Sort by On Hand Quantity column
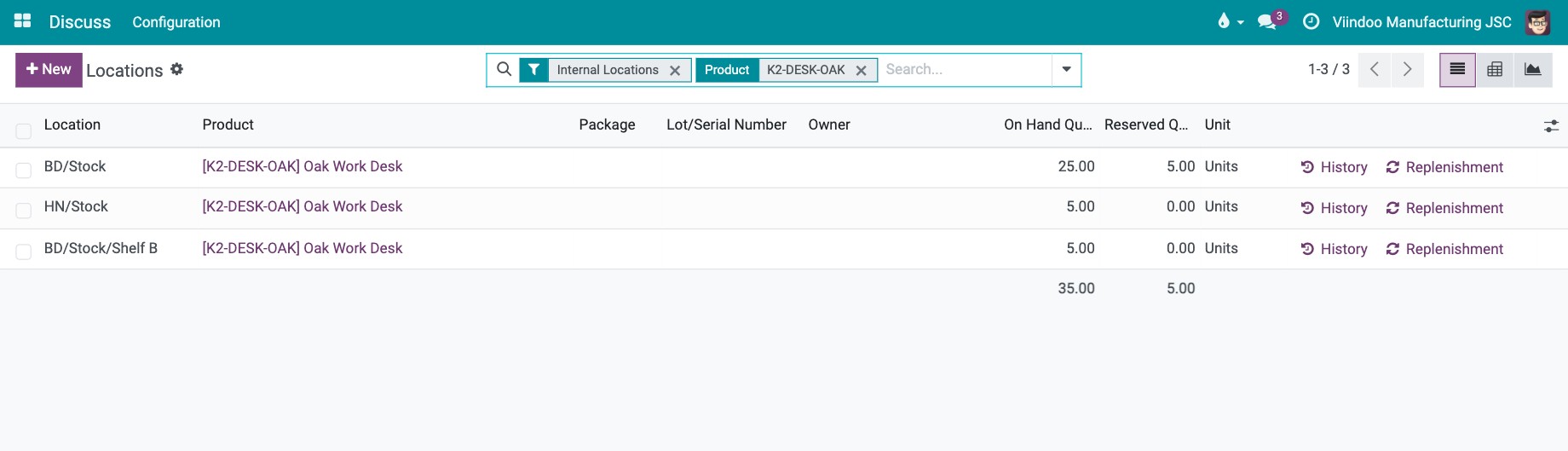 1048,125
